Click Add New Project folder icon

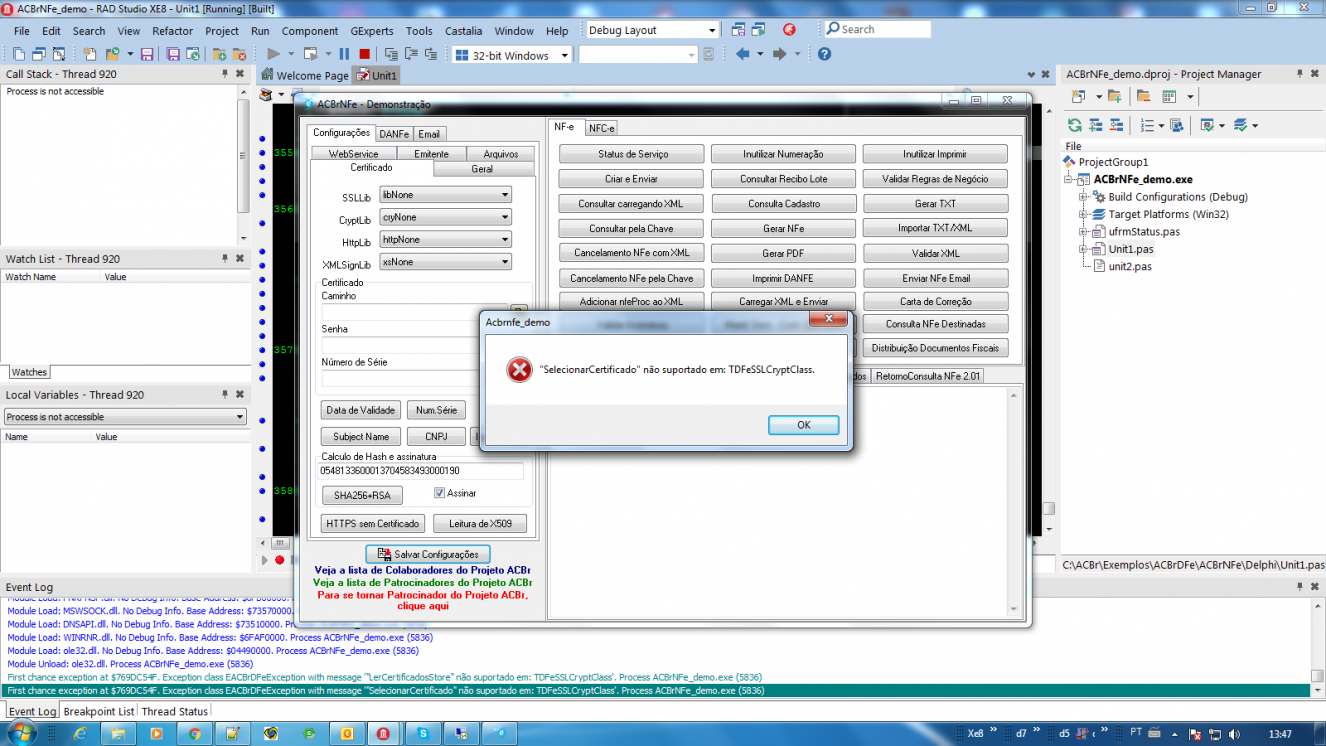coord(1114,96)
